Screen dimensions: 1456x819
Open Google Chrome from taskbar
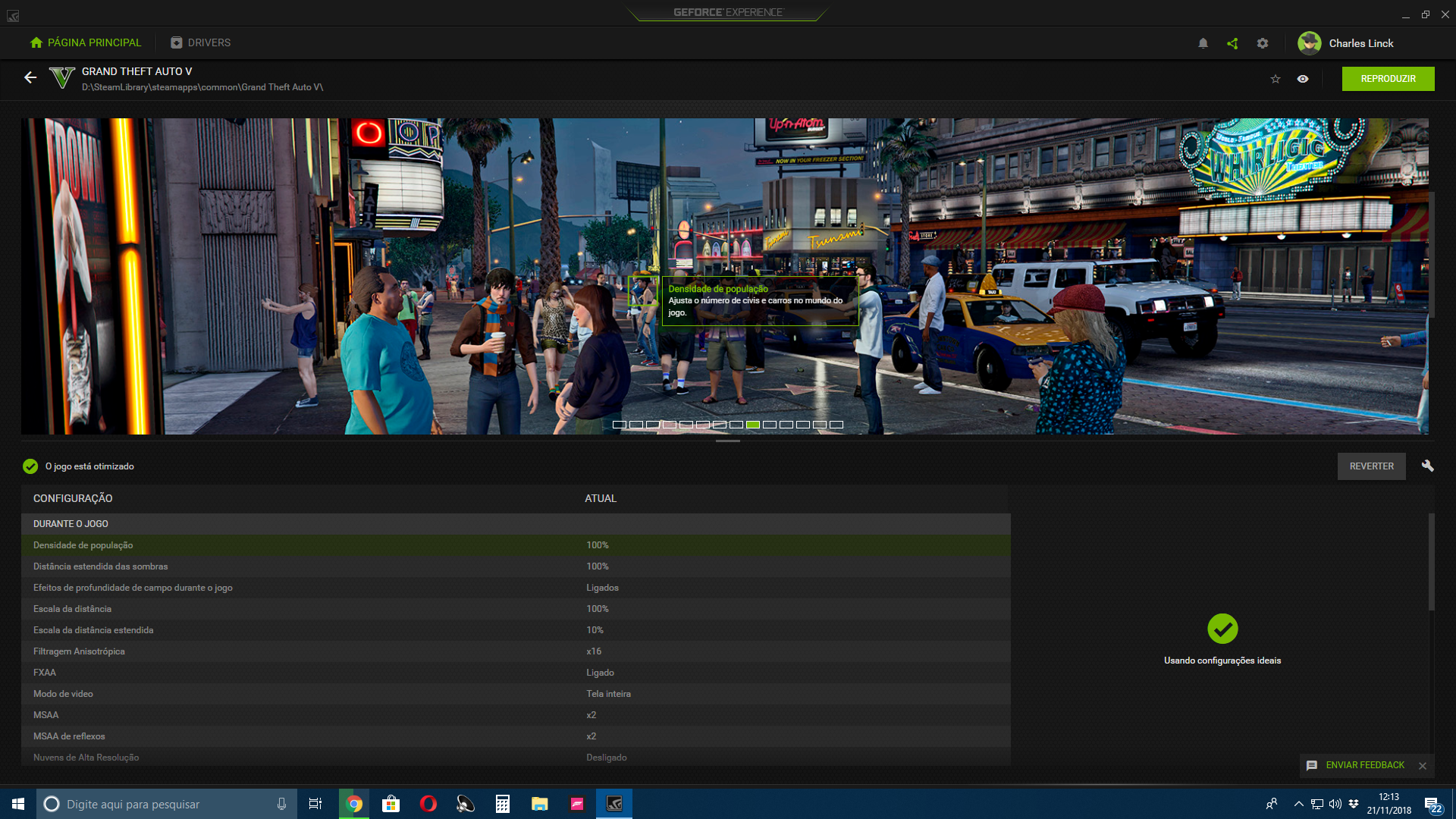point(354,804)
